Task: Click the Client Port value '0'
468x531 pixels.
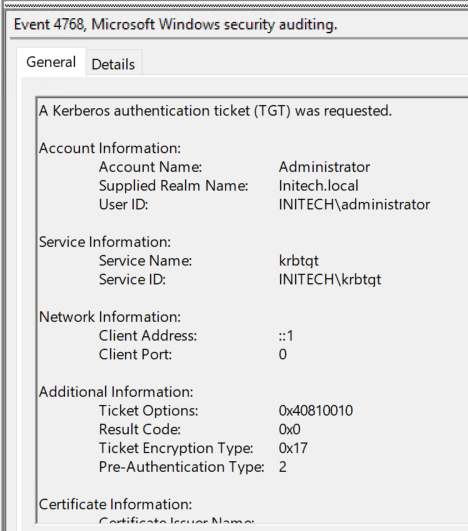Action: (283, 355)
